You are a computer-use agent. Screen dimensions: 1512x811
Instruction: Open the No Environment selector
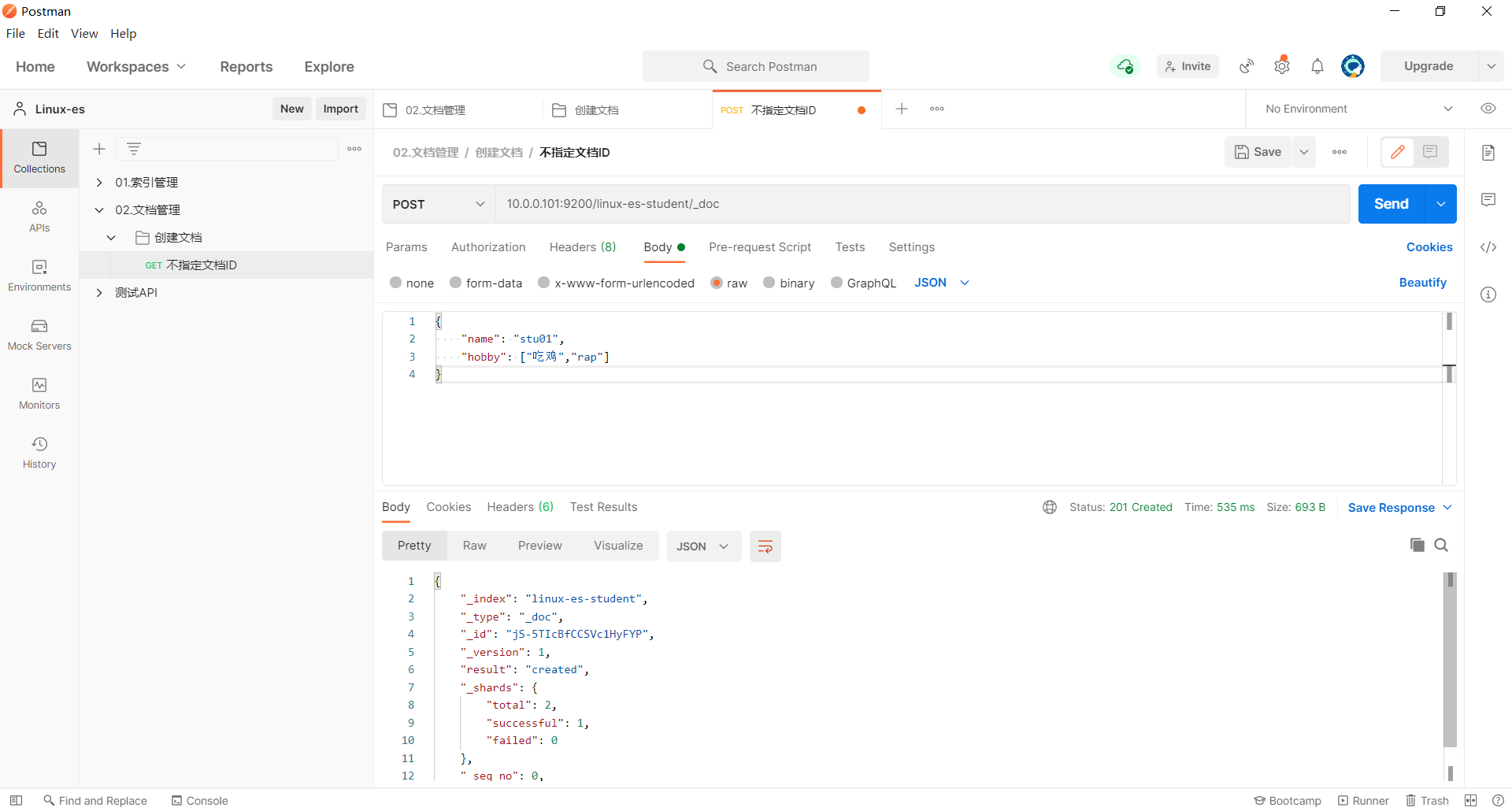[1358, 109]
